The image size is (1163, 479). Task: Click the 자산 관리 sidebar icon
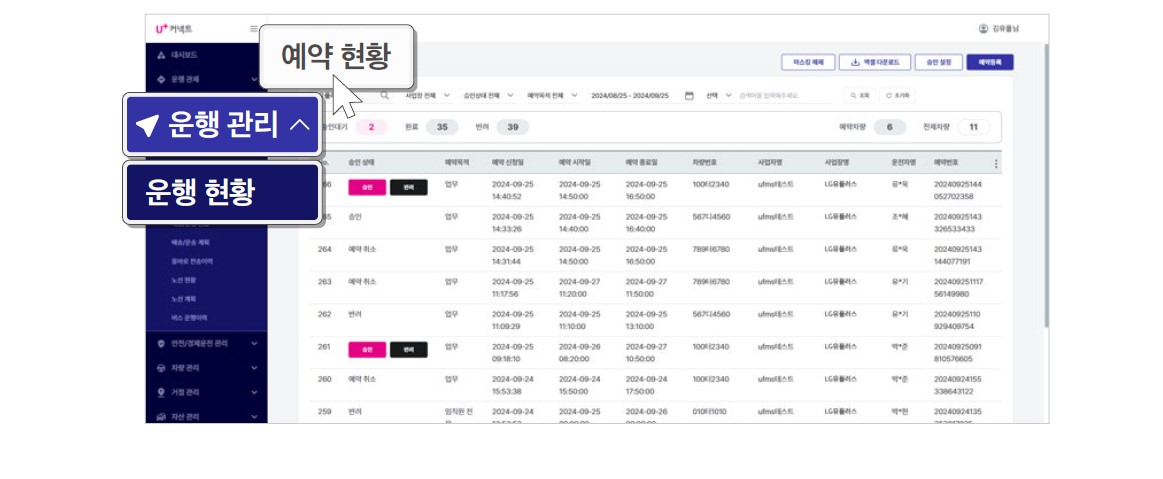(161, 417)
